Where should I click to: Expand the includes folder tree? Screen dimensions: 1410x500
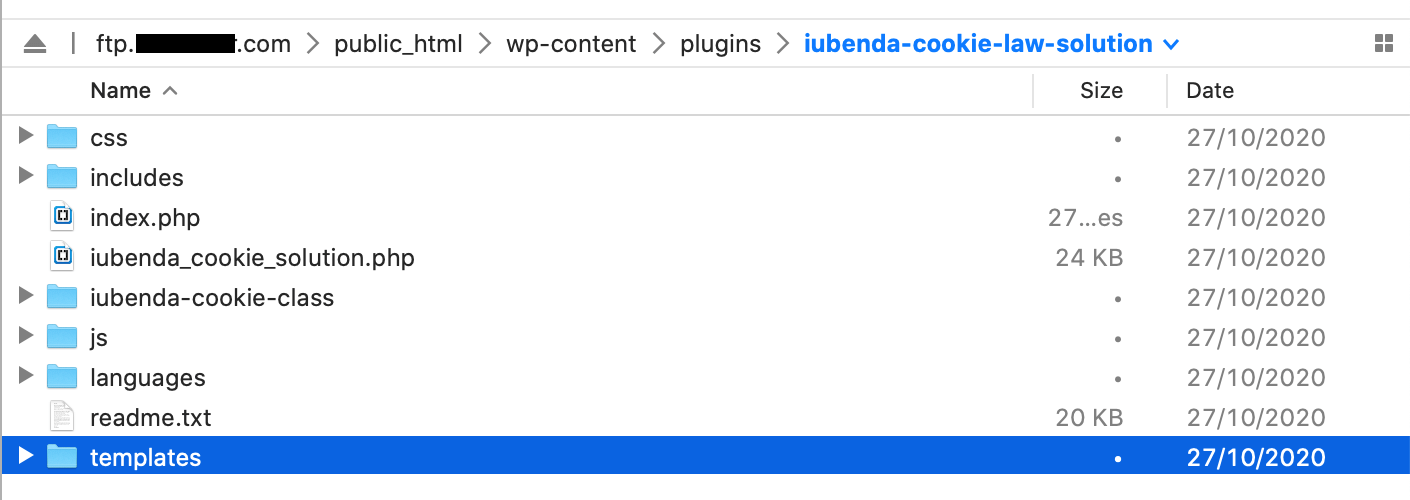(26, 177)
